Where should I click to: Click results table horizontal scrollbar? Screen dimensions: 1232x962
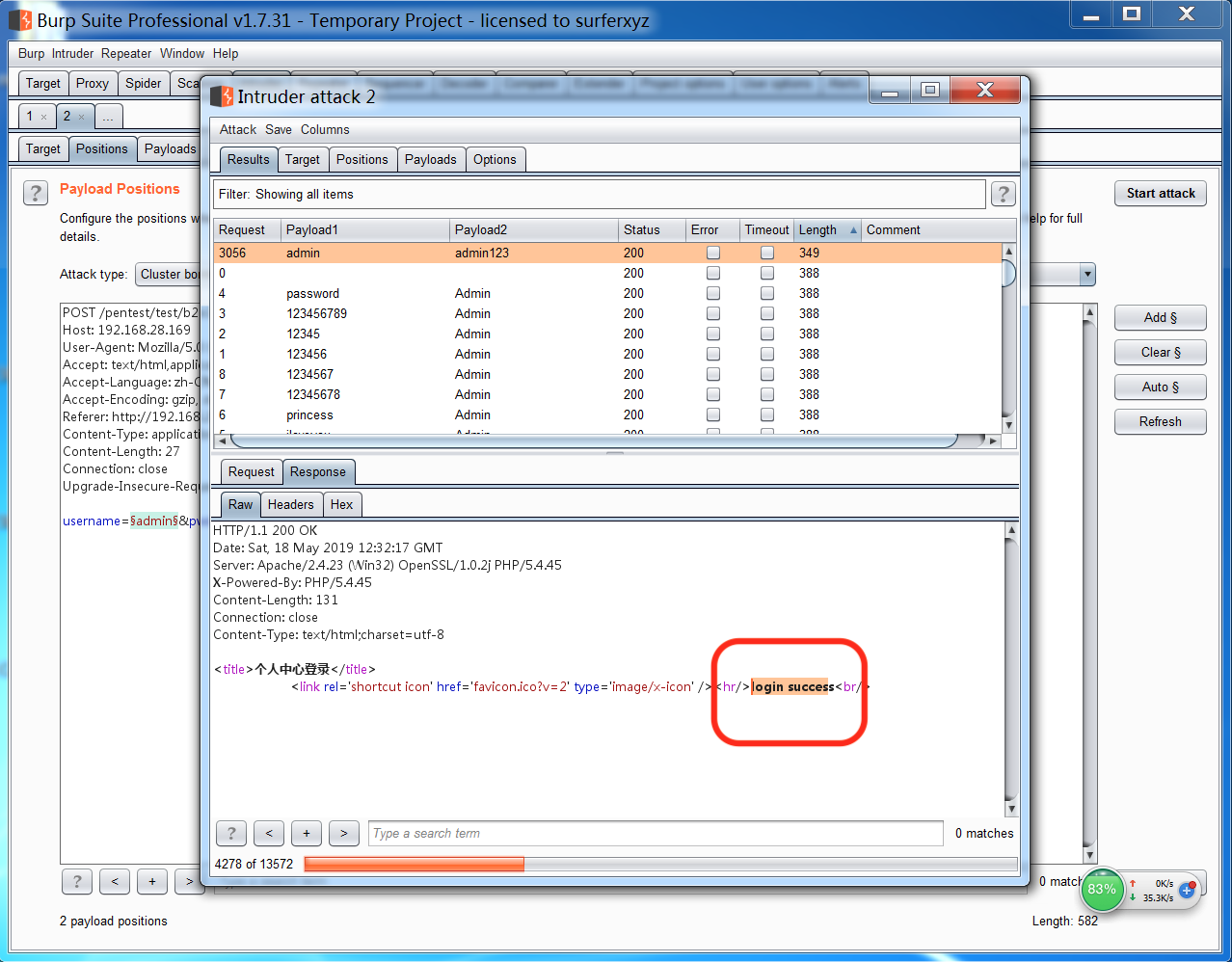594,441
